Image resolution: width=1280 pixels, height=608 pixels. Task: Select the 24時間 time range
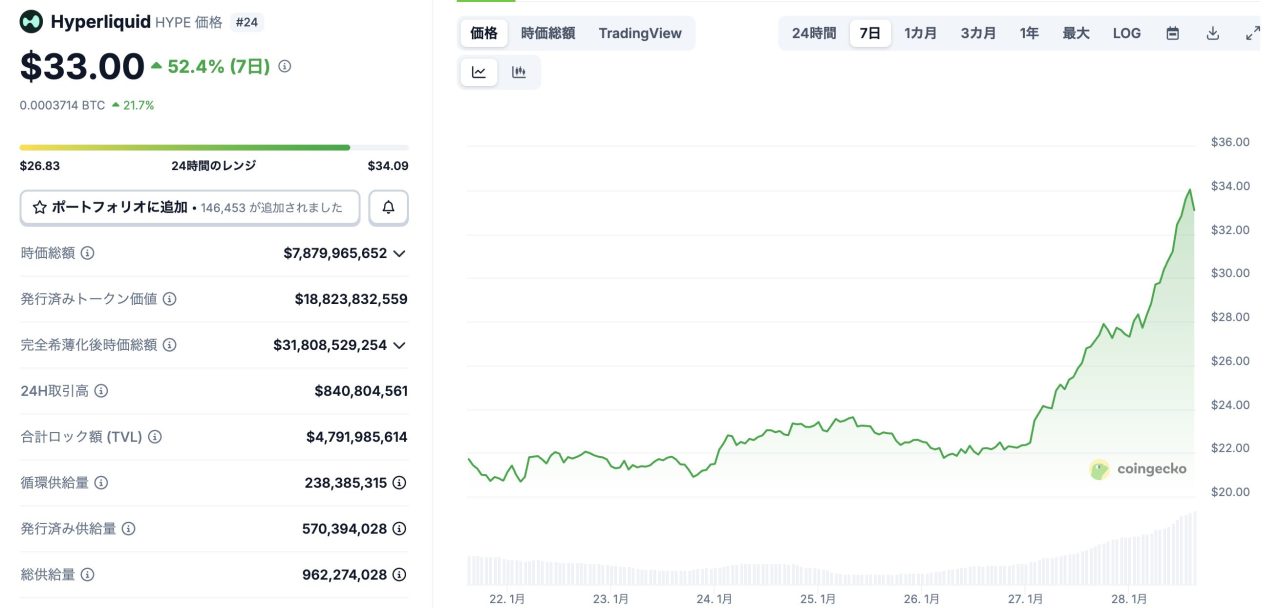(814, 33)
